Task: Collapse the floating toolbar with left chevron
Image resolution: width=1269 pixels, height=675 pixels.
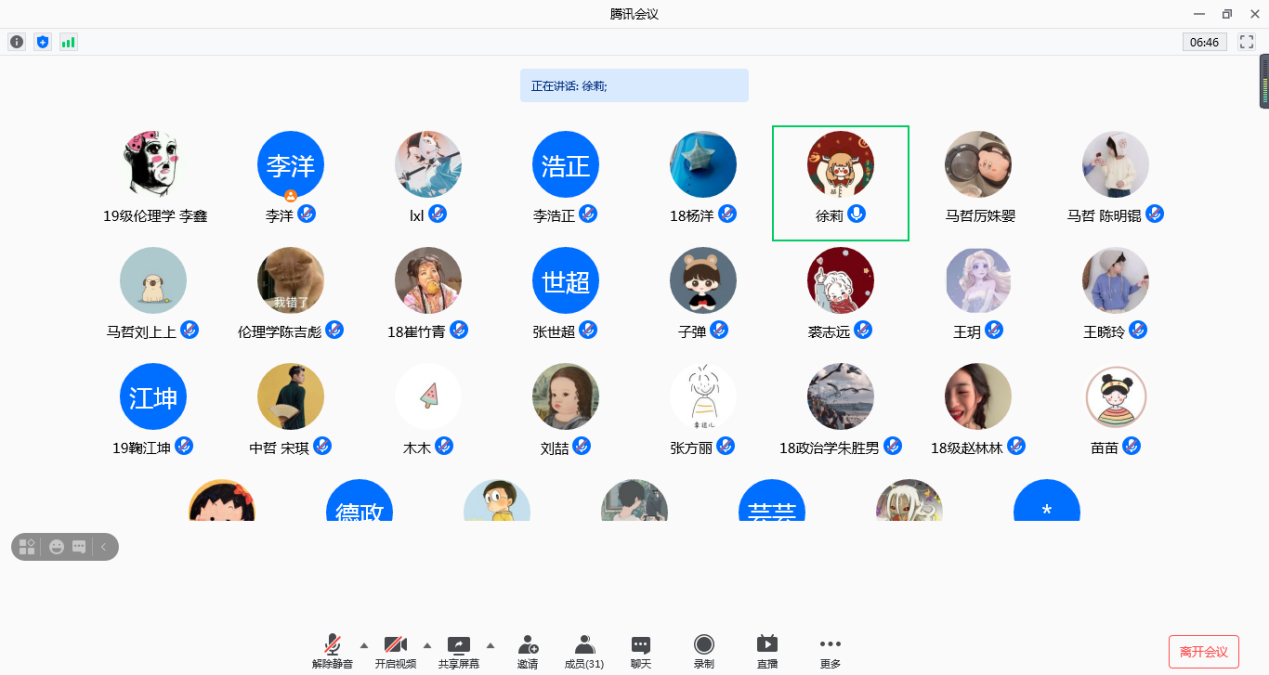Action: pyautogui.click(x=103, y=547)
